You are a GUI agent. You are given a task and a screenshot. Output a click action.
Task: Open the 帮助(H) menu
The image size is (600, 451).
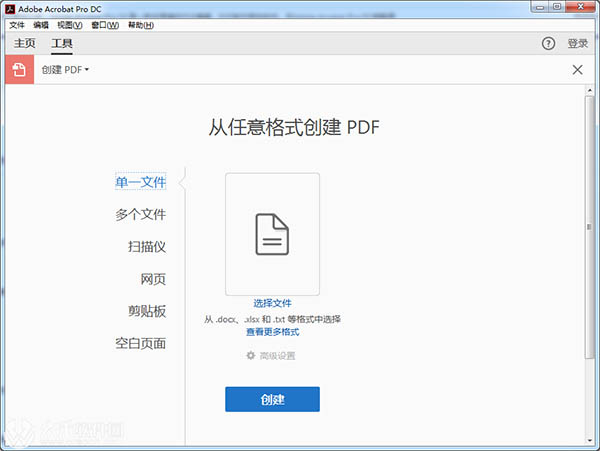(141, 25)
